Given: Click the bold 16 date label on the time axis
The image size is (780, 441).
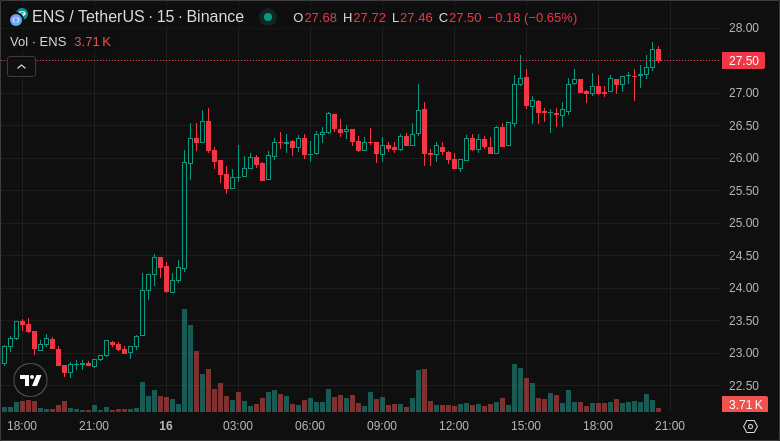Looking at the screenshot, I should click(x=166, y=426).
